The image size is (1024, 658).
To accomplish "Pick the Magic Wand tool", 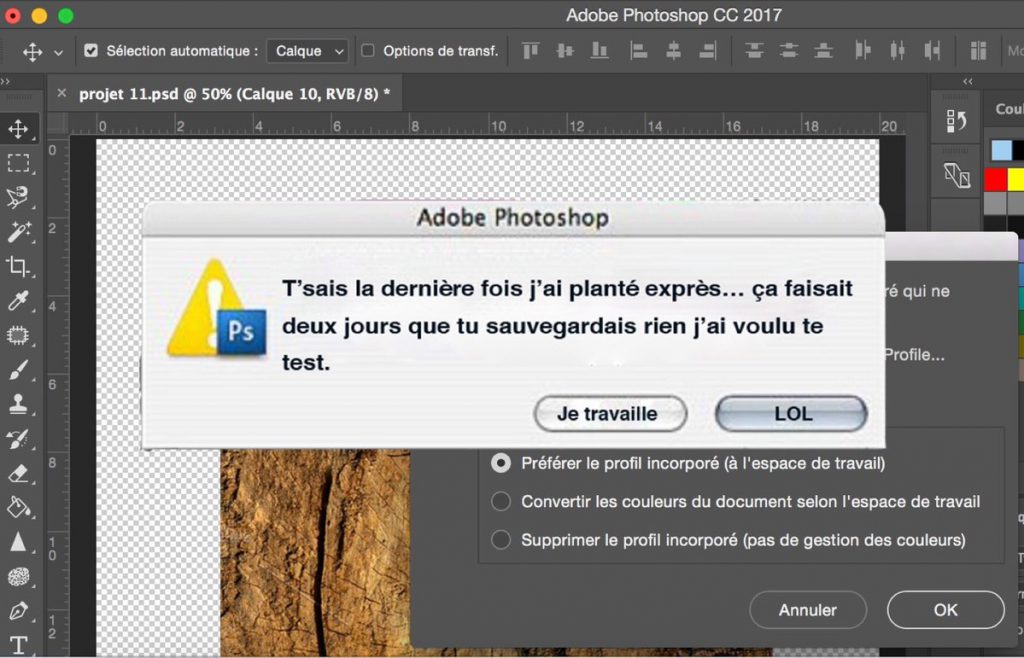I will [18, 231].
